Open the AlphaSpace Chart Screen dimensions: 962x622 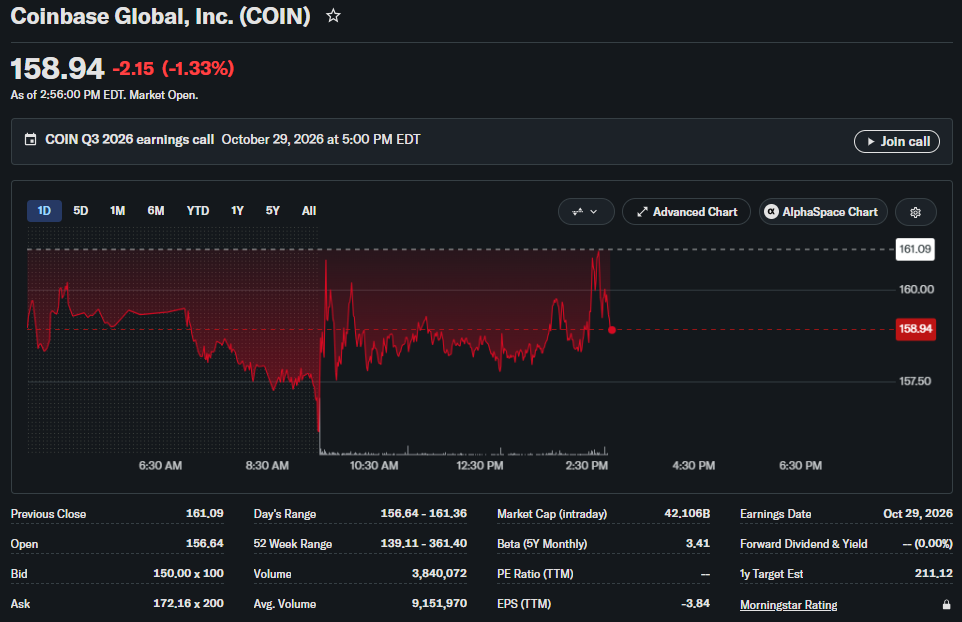823,212
